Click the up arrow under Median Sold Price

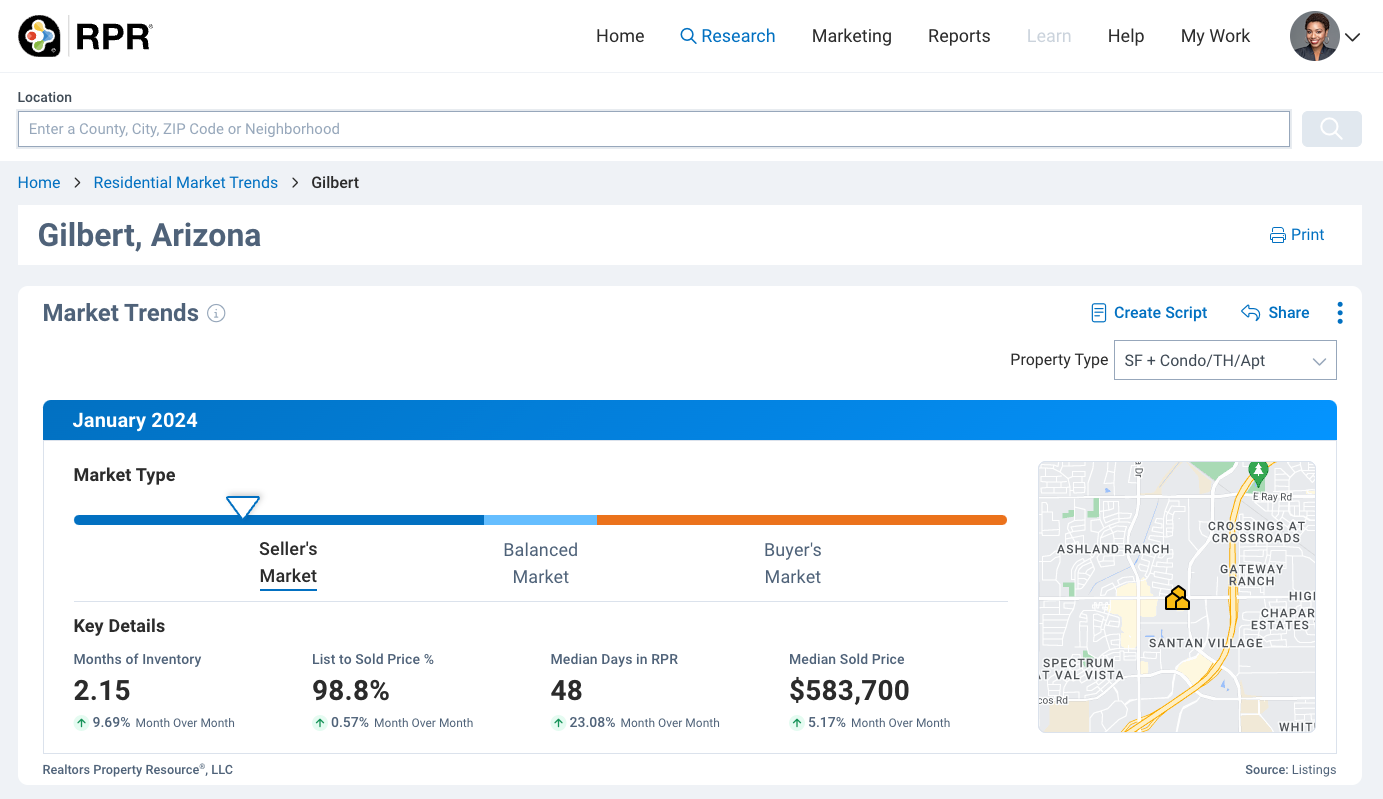click(796, 723)
